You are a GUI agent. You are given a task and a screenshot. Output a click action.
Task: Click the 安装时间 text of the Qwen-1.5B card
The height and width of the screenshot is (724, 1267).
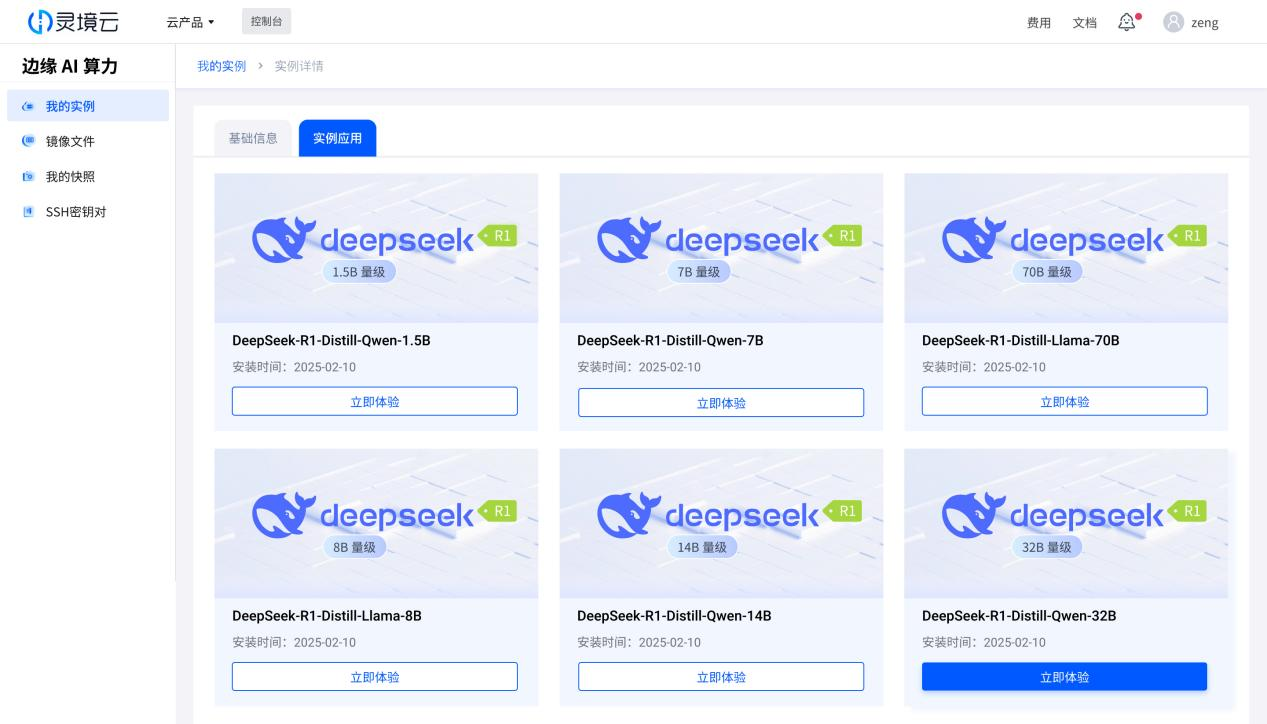click(x=294, y=367)
